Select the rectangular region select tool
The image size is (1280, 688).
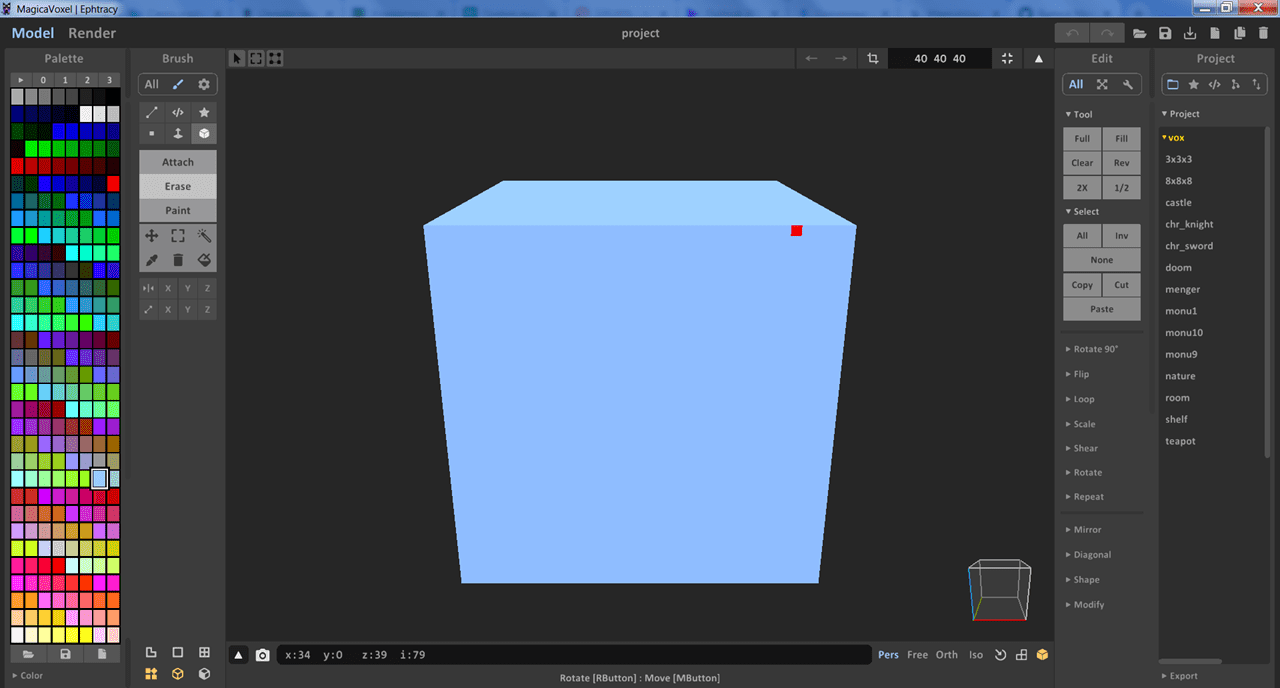[178, 236]
